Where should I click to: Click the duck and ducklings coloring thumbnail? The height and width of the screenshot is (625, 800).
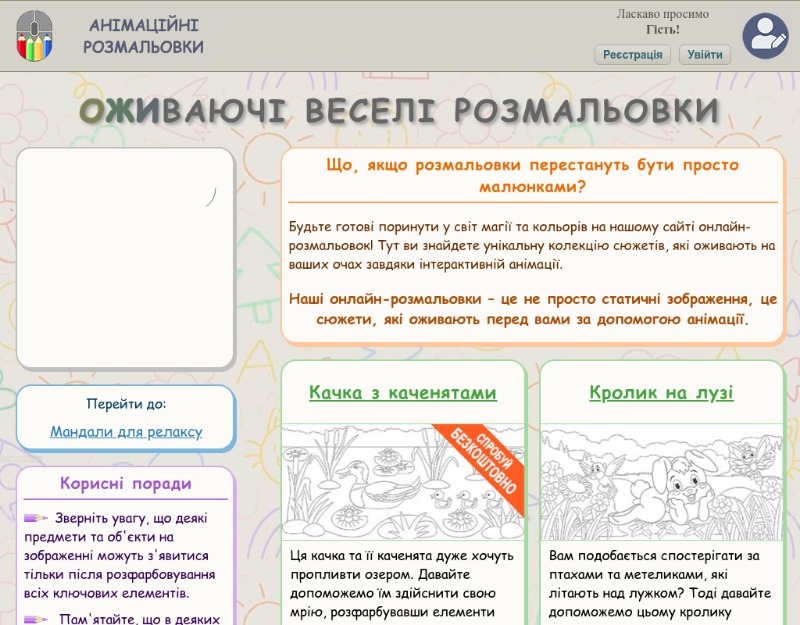pos(403,482)
